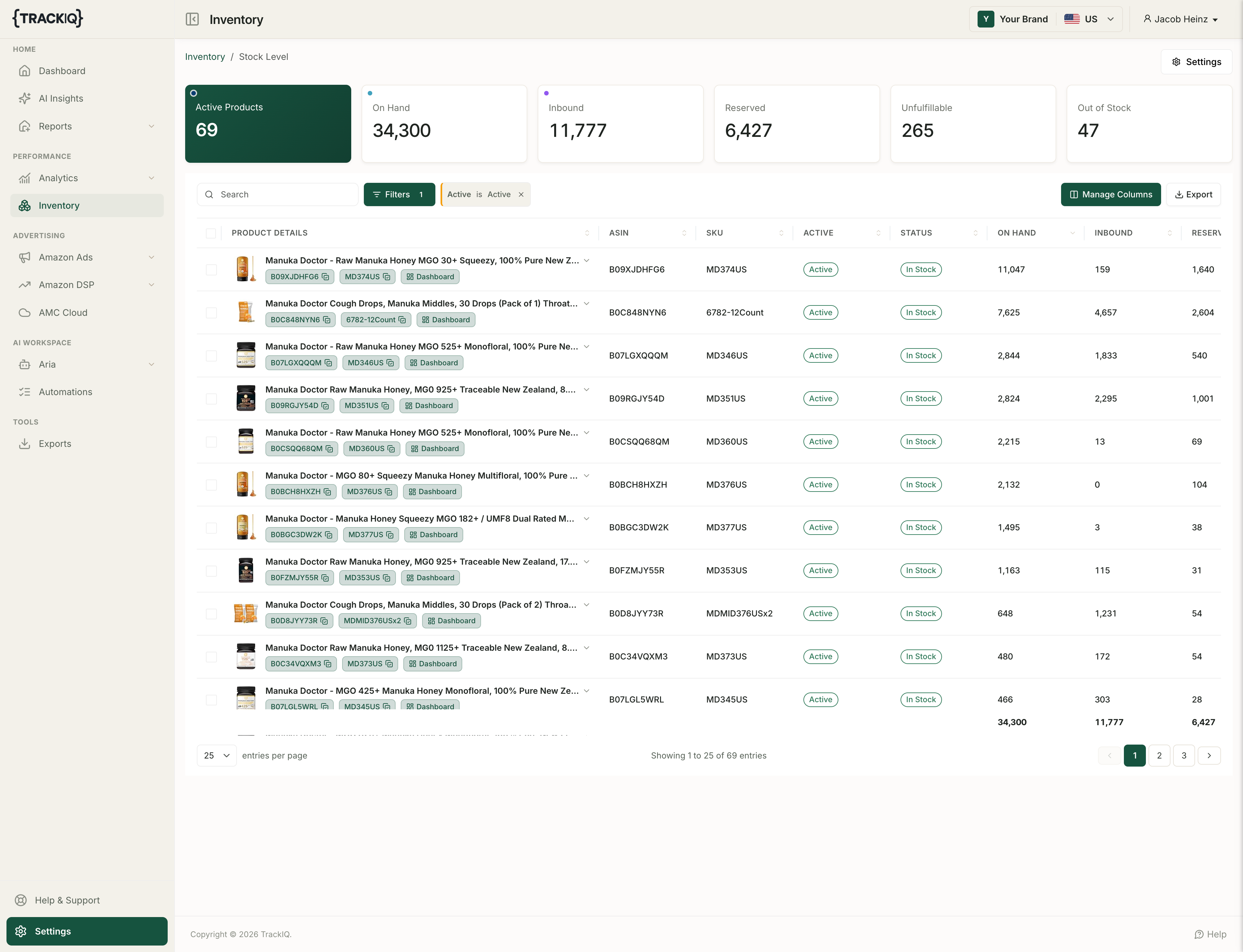This screenshot has height=952, width=1243.
Task: Open Exports in the sidebar
Action: 87,444
